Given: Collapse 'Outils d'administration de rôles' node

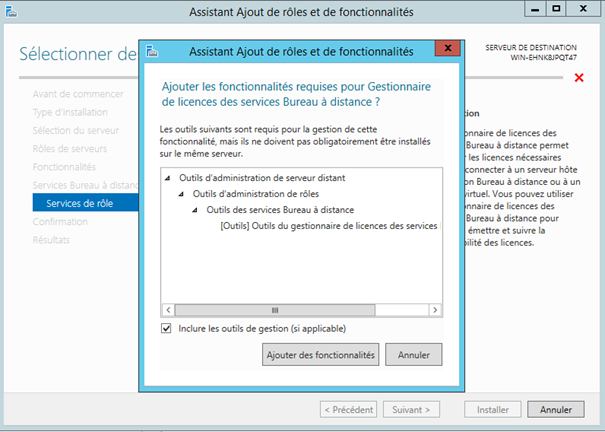Looking at the screenshot, I should click(x=181, y=194).
